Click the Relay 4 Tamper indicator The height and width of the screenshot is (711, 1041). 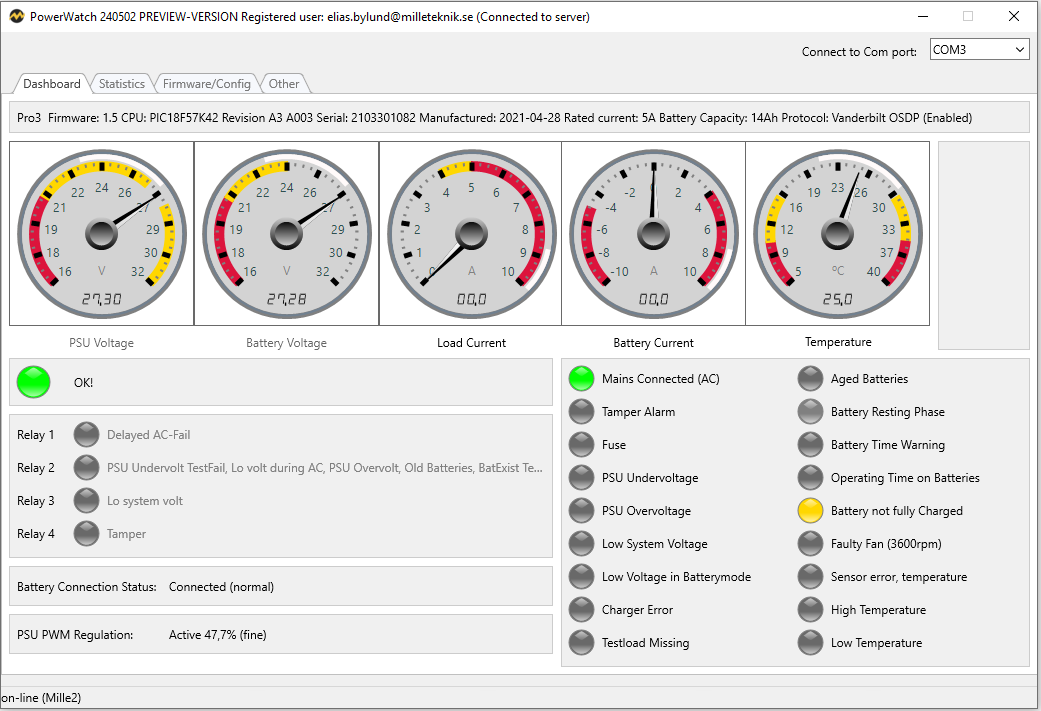coord(87,534)
